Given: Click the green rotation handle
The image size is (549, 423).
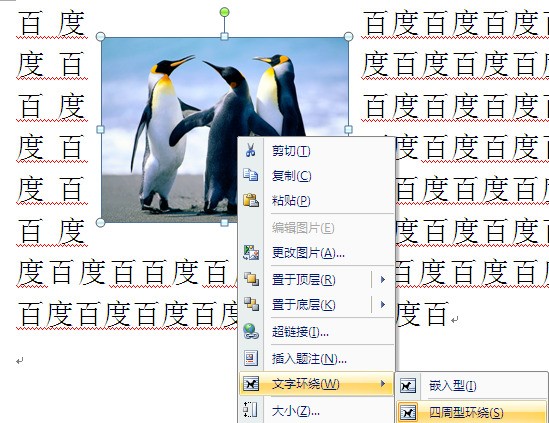Looking at the screenshot, I should tap(224, 13).
